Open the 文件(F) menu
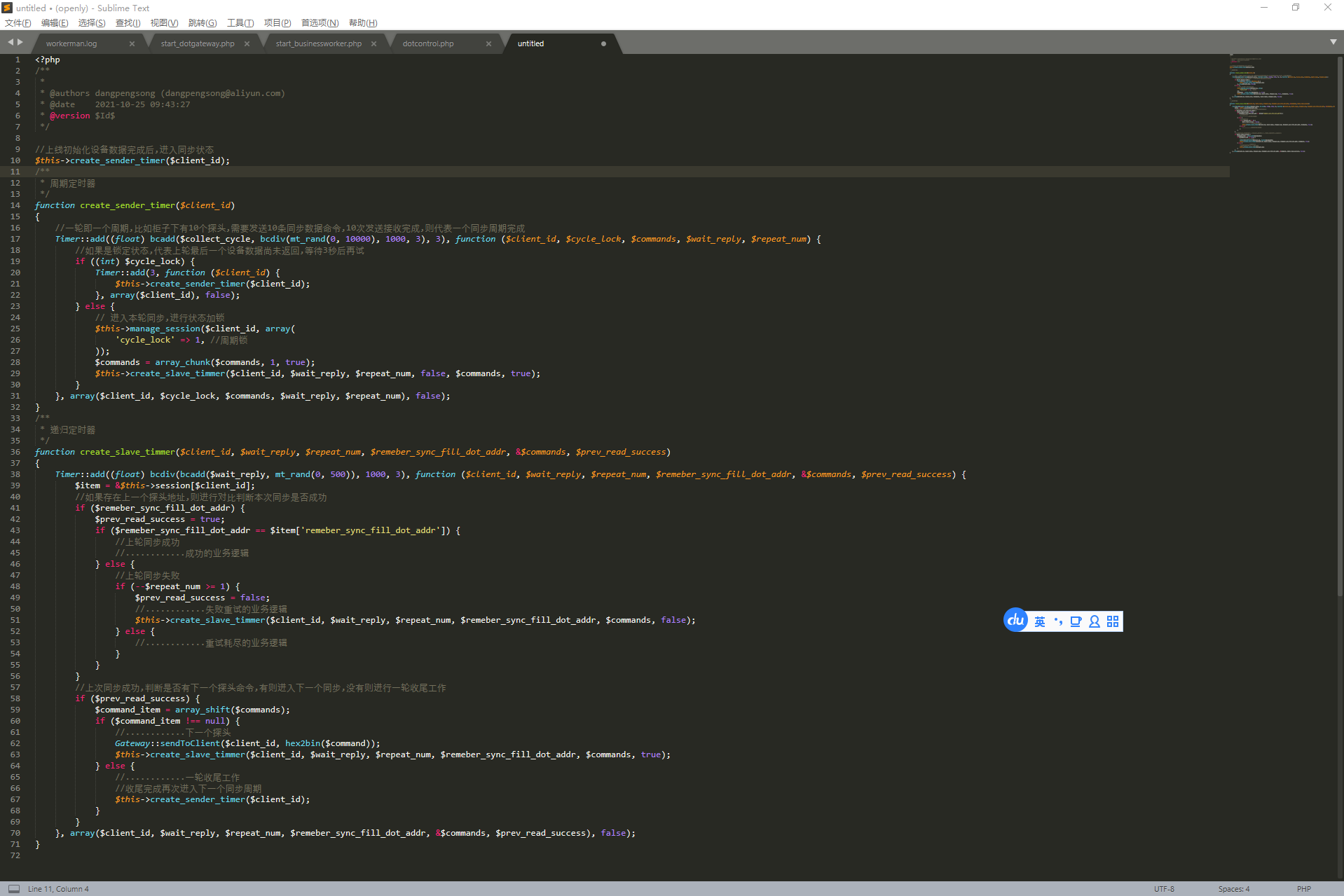 click(18, 23)
